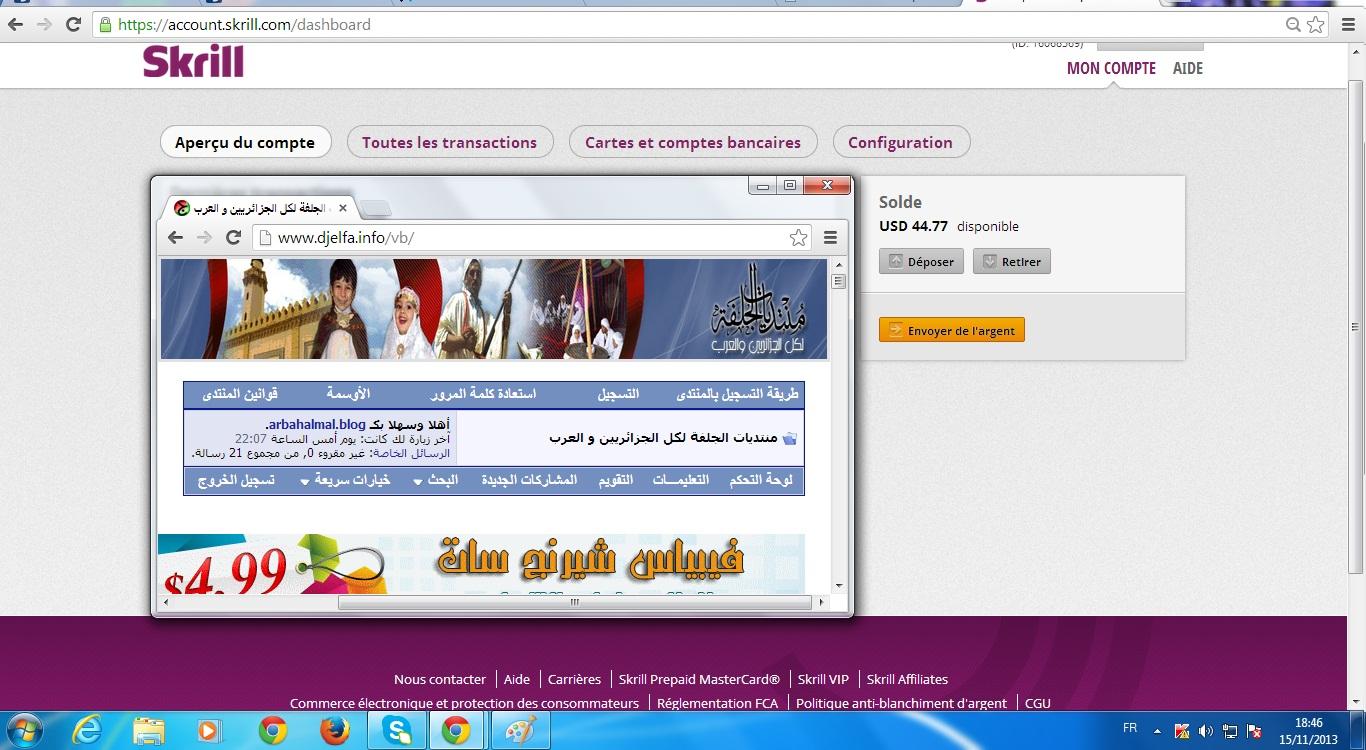Open المشاركات الجديدة forum link
Screen dimensions: 1366x750
tap(529, 480)
